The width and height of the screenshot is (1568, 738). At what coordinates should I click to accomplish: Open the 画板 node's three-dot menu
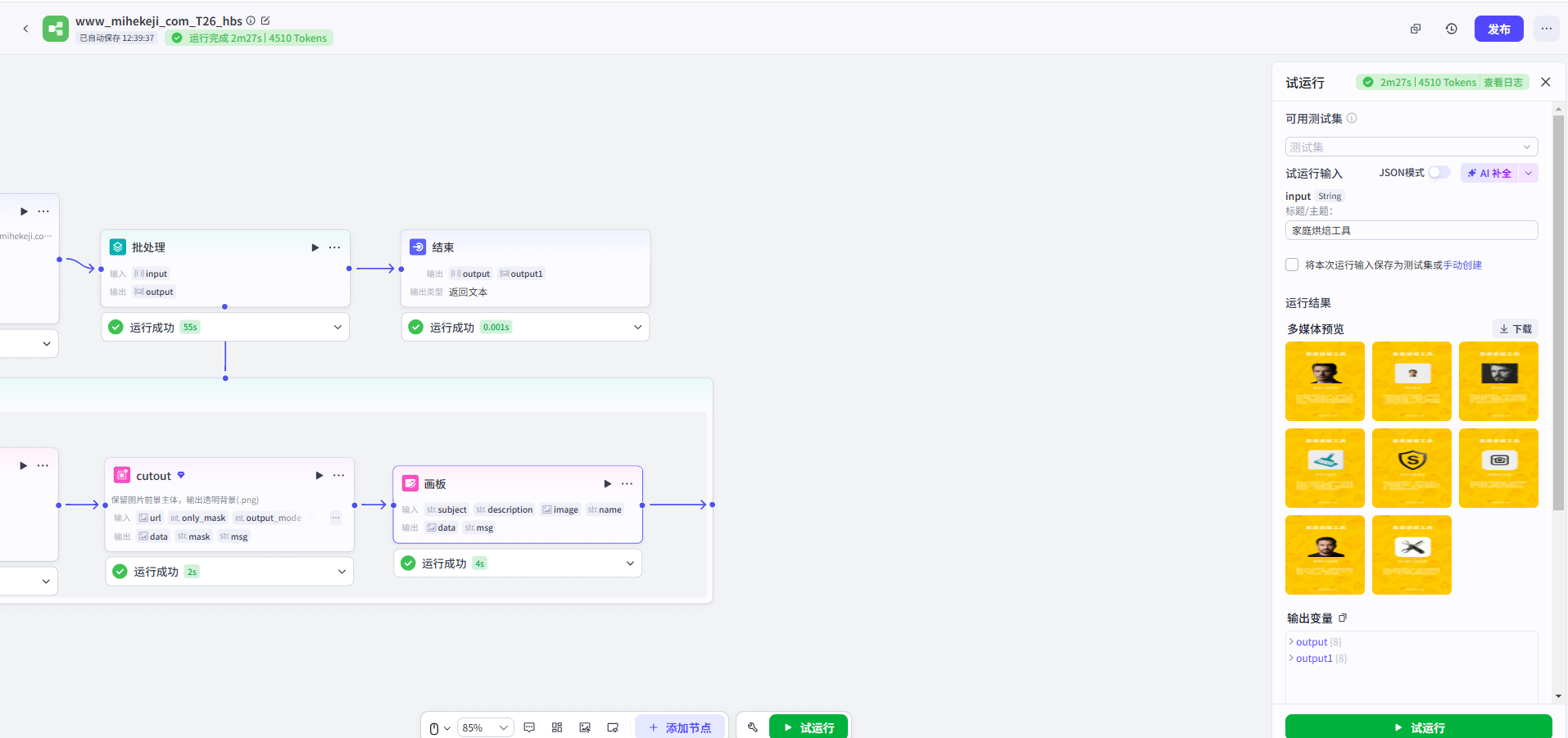tap(627, 484)
